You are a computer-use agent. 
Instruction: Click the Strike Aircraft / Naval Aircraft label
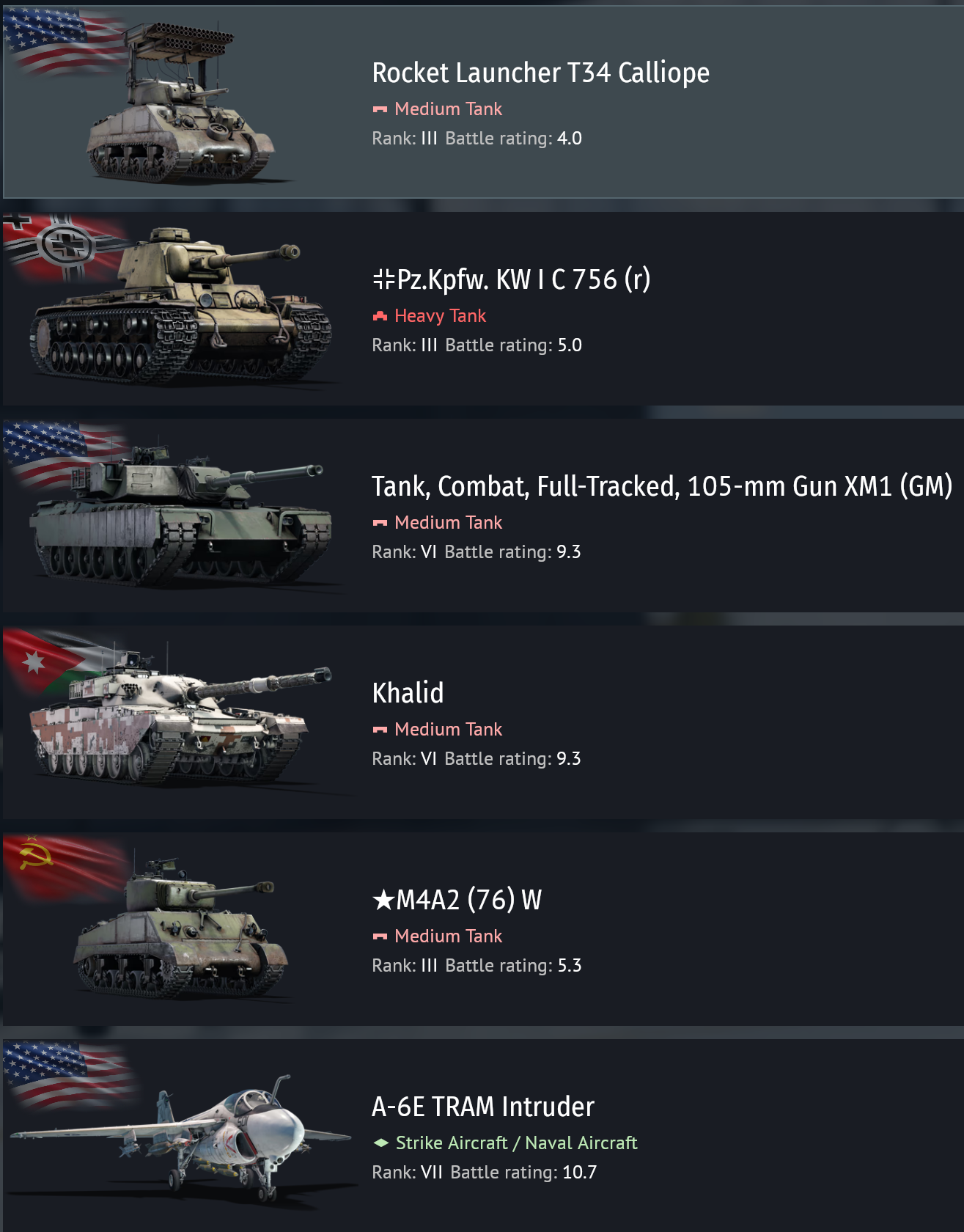[x=516, y=1143]
